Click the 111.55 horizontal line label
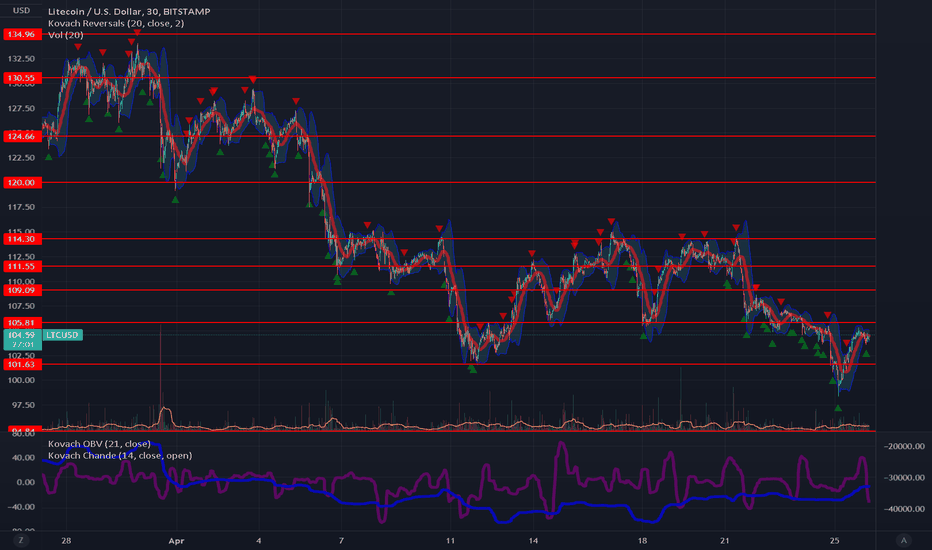This screenshot has width=932, height=550. [x=22, y=266]
